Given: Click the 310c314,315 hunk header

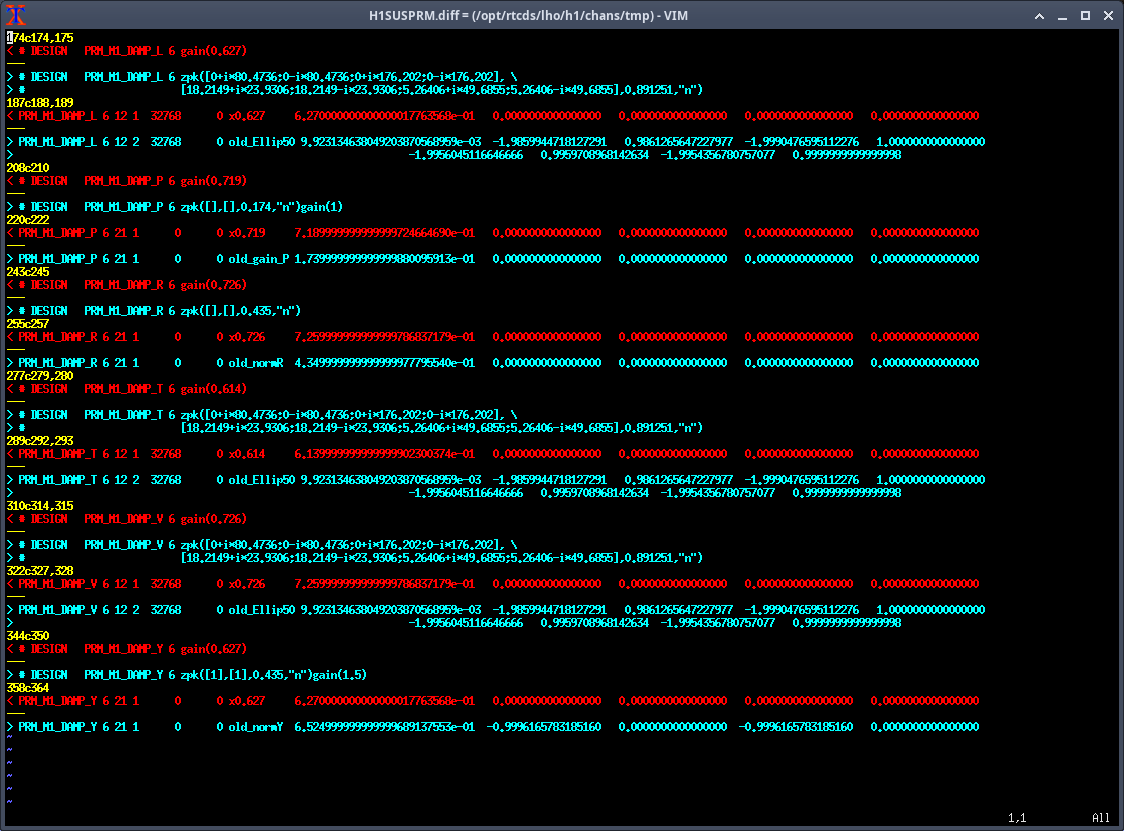Looking at the screenshot, I should coord(40,505).
